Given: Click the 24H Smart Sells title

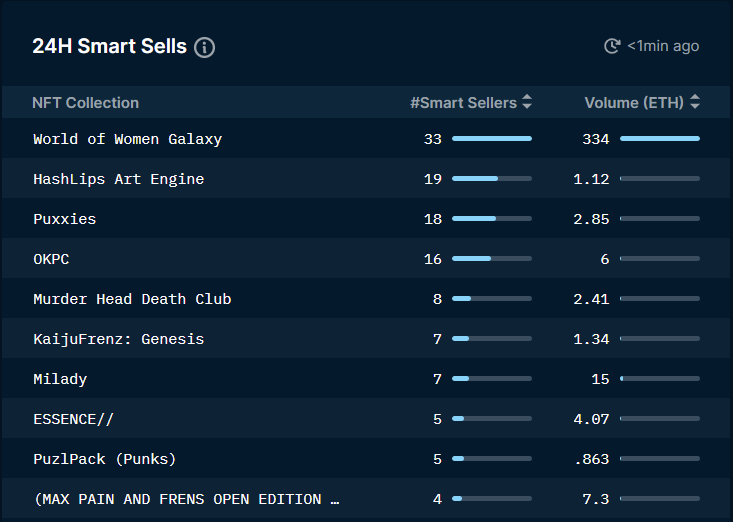Looking at the screenshot, I should [x=109, y=46].
